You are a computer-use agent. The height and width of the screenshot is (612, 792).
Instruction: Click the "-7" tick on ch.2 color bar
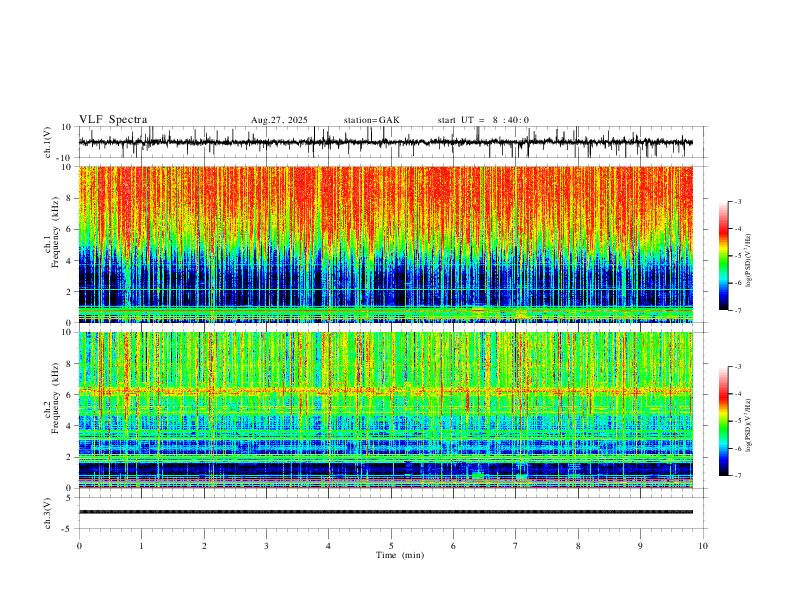pos(737,476)
